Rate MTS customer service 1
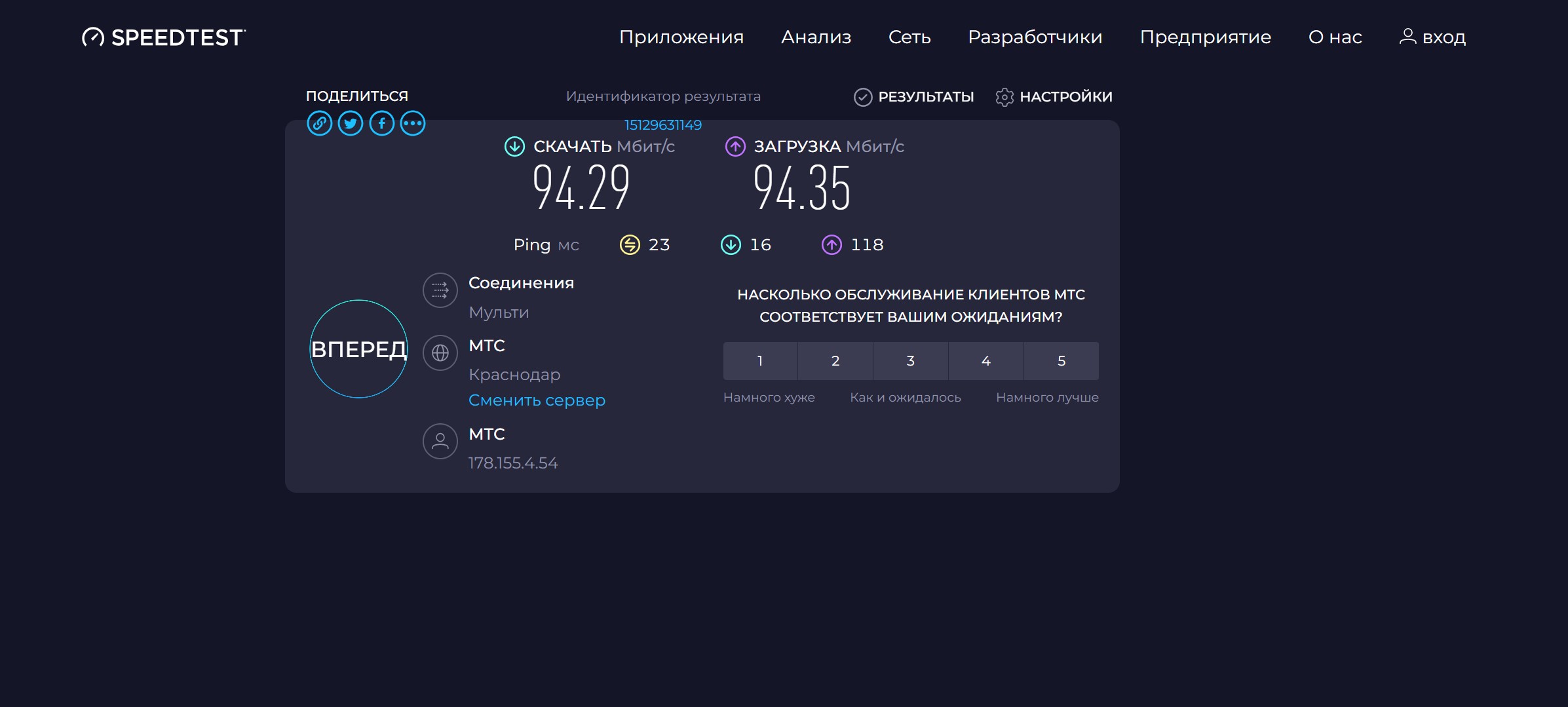 point(760,361)
